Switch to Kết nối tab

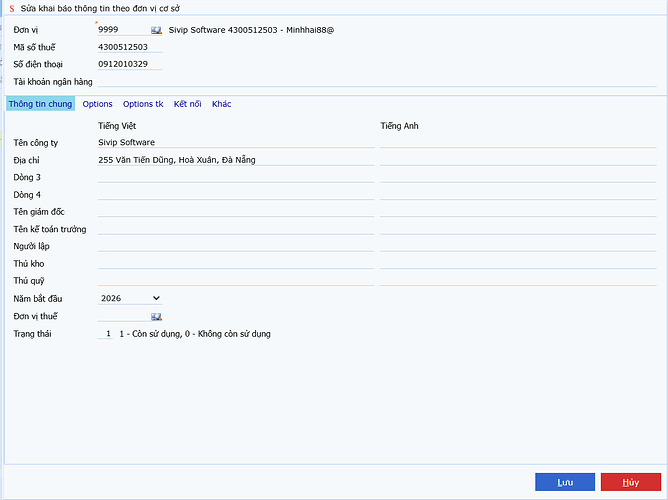coord(187,104)
